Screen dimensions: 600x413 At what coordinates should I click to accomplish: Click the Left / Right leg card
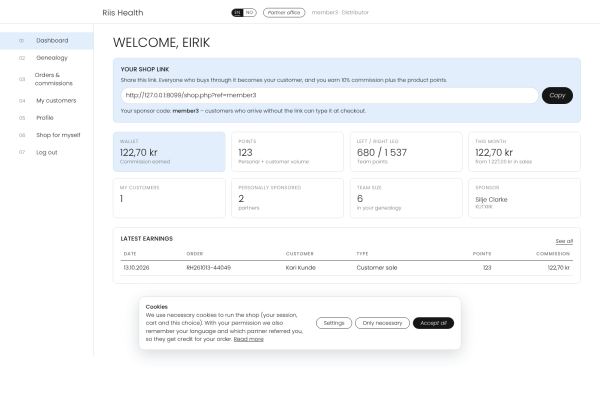point(406,152)
